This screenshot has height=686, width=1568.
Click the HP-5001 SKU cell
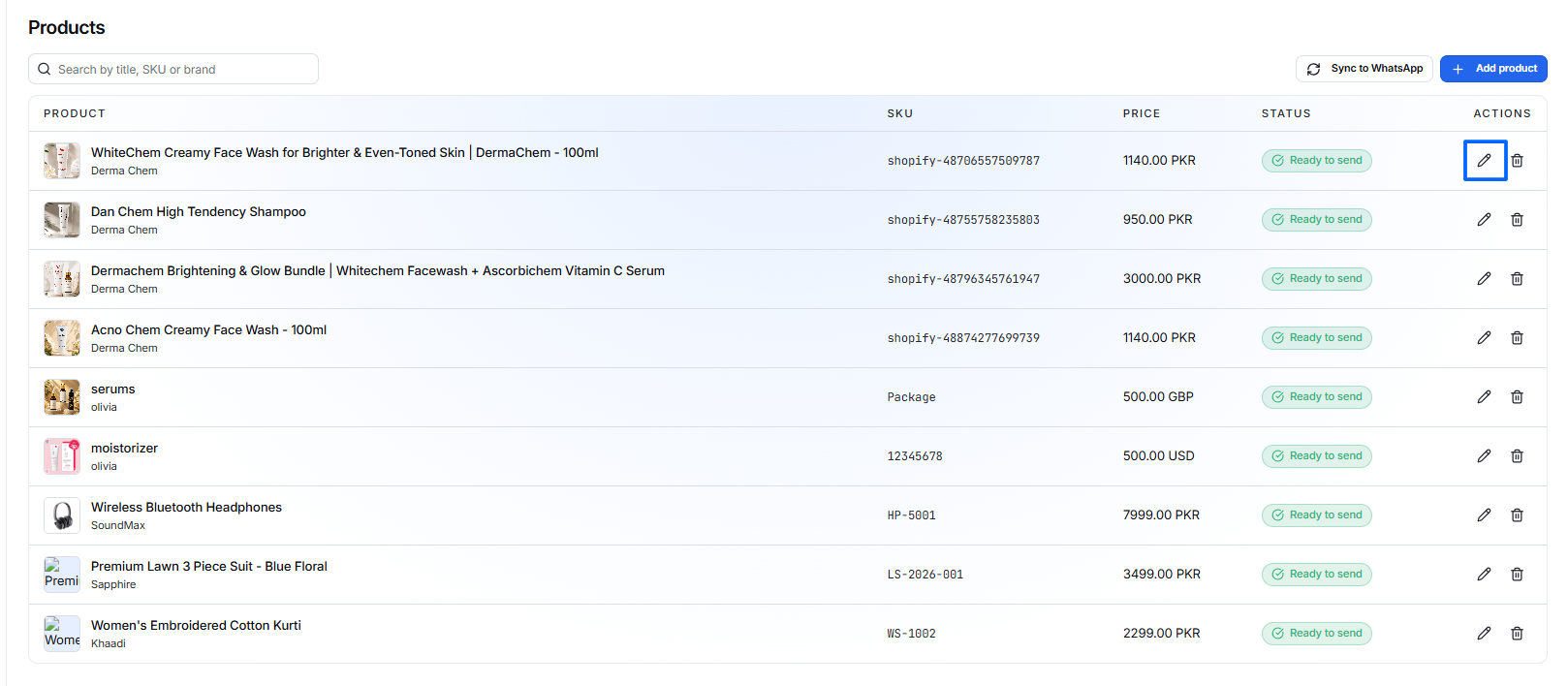pyautogui.click(x=912, y=515)
